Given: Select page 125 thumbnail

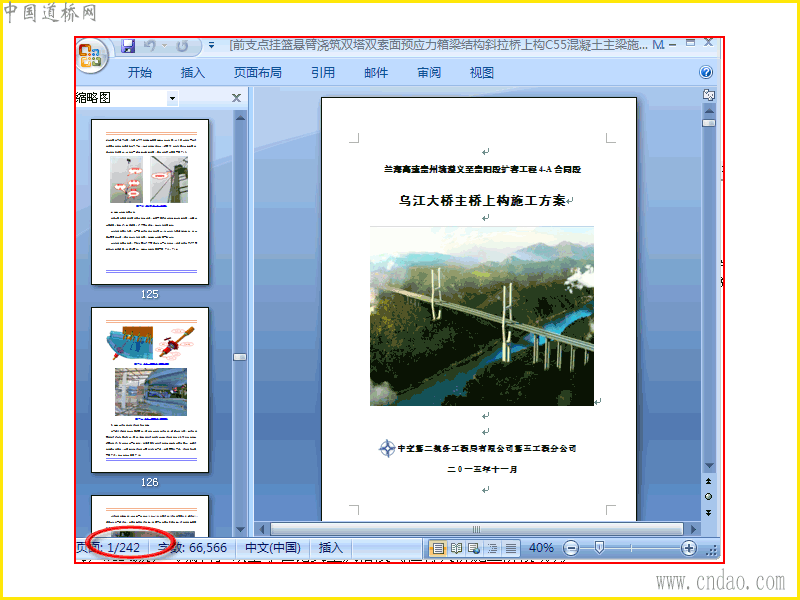Looking at the screenshot, I should [x=150, y=202].
